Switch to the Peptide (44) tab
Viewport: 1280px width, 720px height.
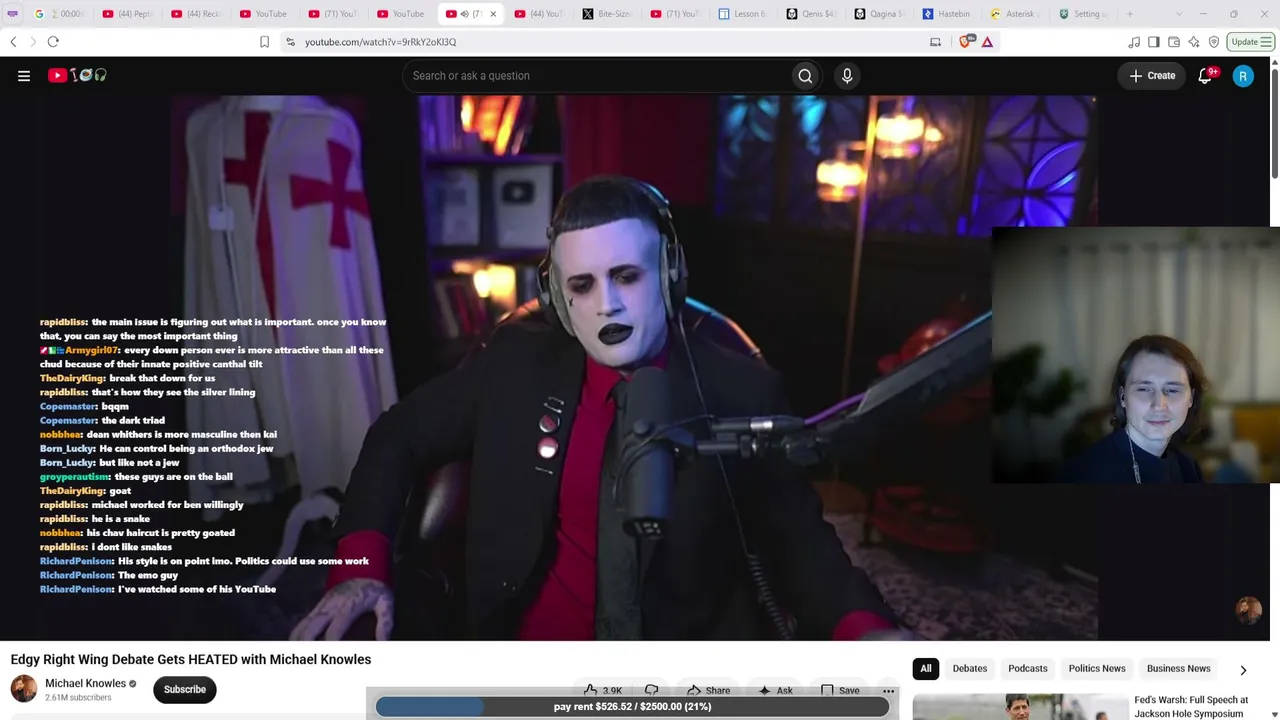130,14
